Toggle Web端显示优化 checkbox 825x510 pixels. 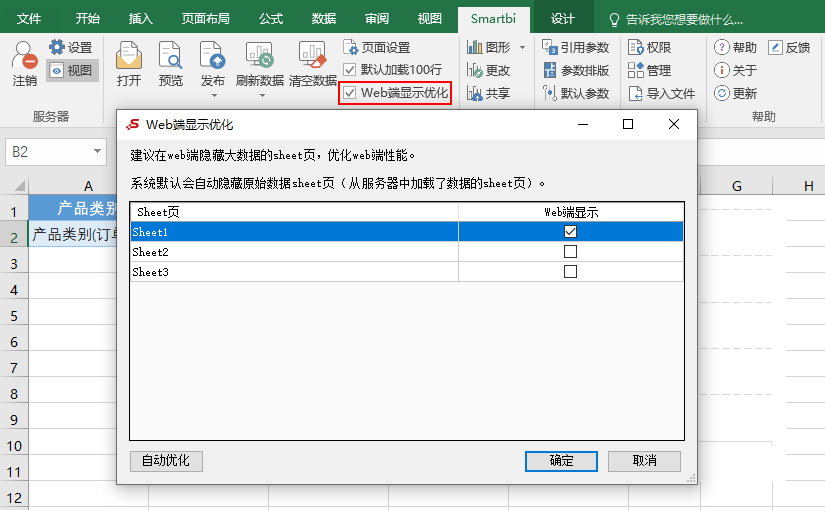(x=349, y=93)
